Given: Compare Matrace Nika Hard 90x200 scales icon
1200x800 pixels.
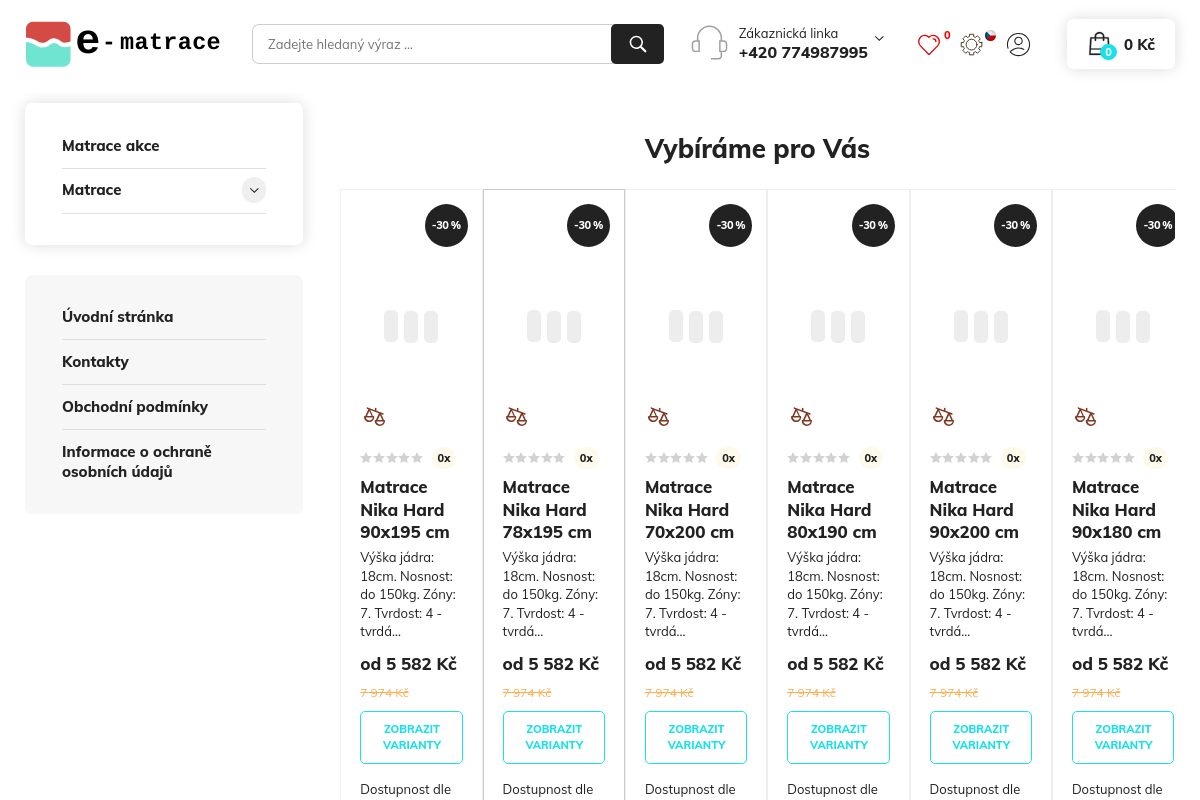Looking at the screenshot, I should click(x=943, y=416).
